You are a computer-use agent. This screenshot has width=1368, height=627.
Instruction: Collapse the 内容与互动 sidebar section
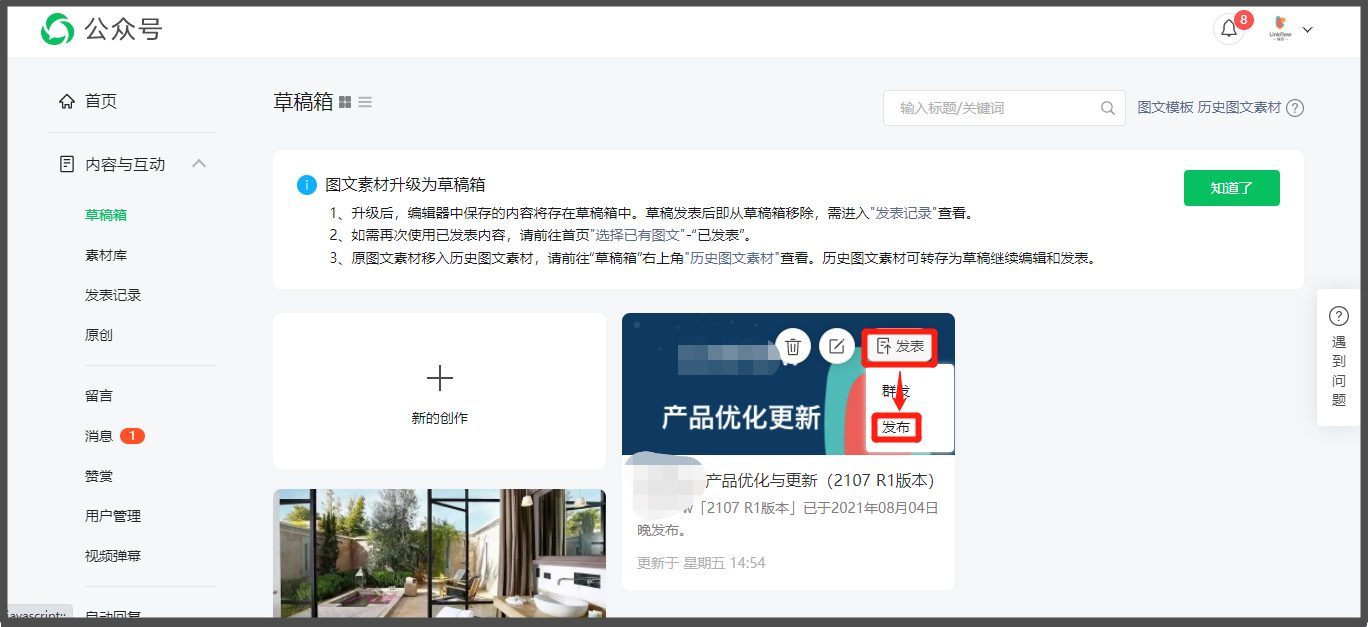click(x=199, y=163)
